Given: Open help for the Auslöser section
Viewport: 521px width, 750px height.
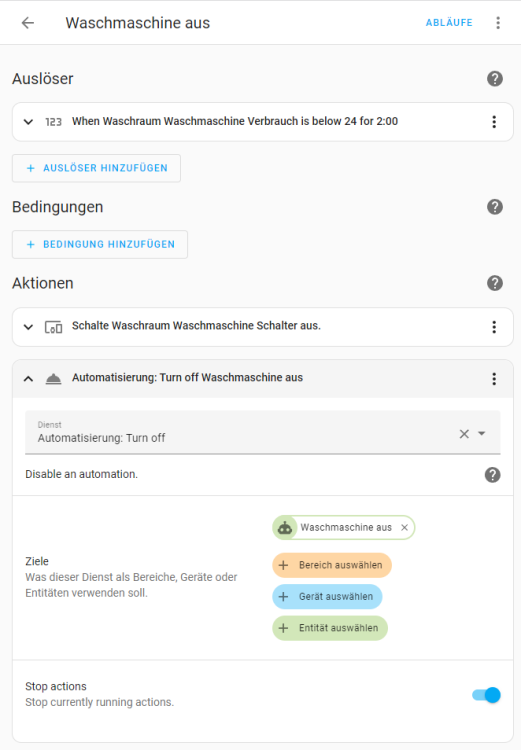Looking at the screenshot, I should pyautogui.click(x=495, y=78).
